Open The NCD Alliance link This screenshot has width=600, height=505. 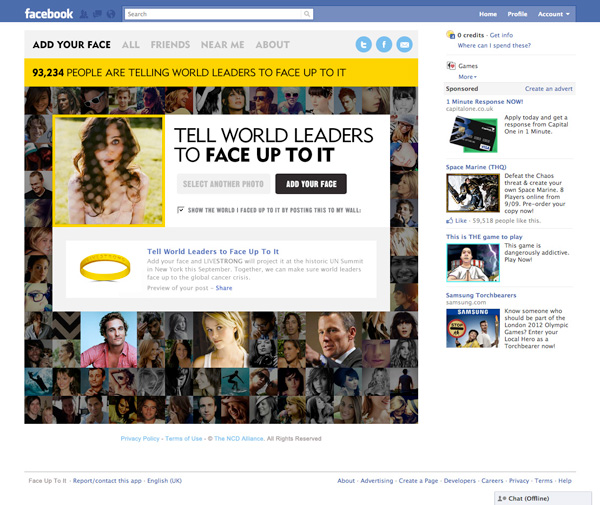click(239, 438)
